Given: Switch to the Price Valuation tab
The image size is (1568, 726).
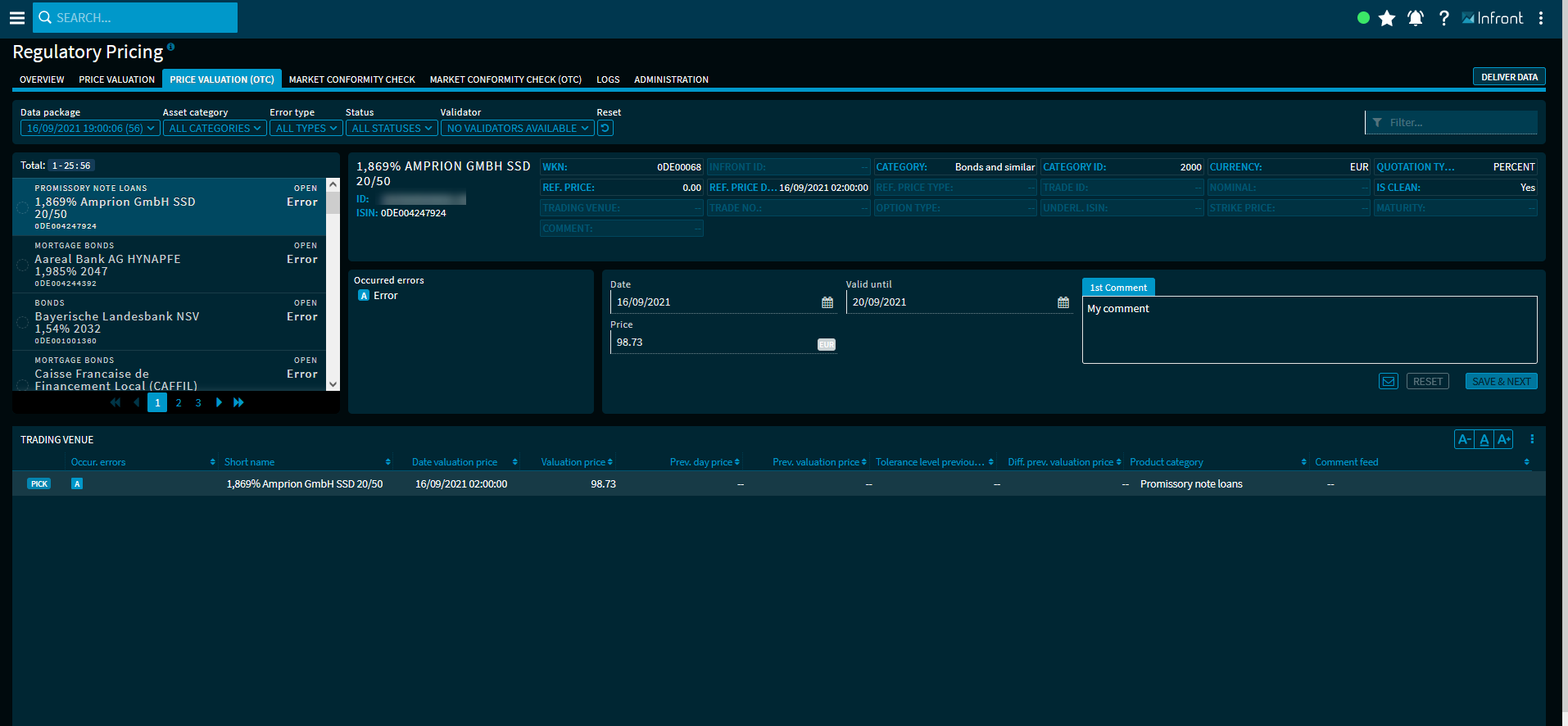Looking at the screenshot, I should [x=116, y=79].
